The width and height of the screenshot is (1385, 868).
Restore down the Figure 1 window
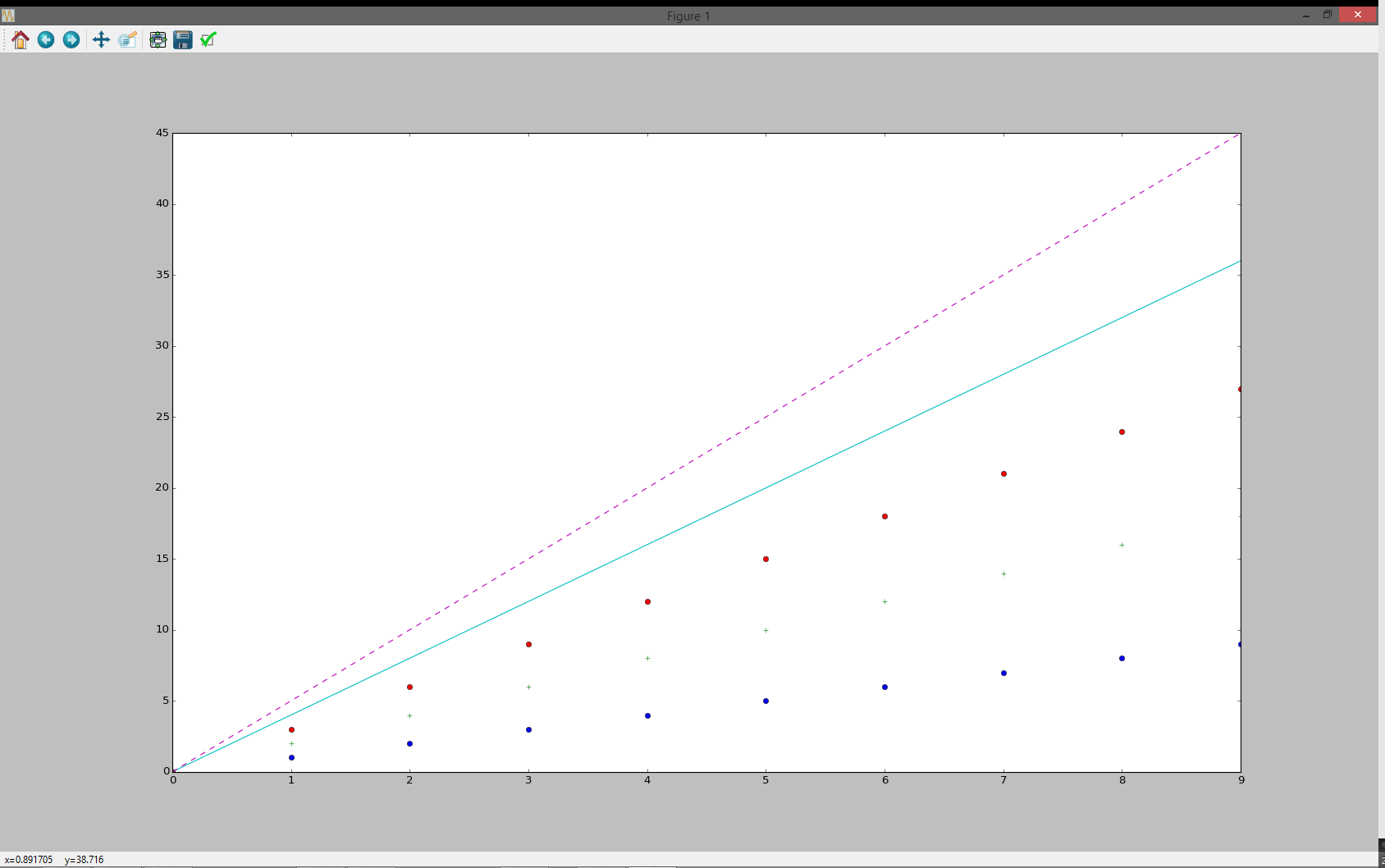pos(1327,15)
